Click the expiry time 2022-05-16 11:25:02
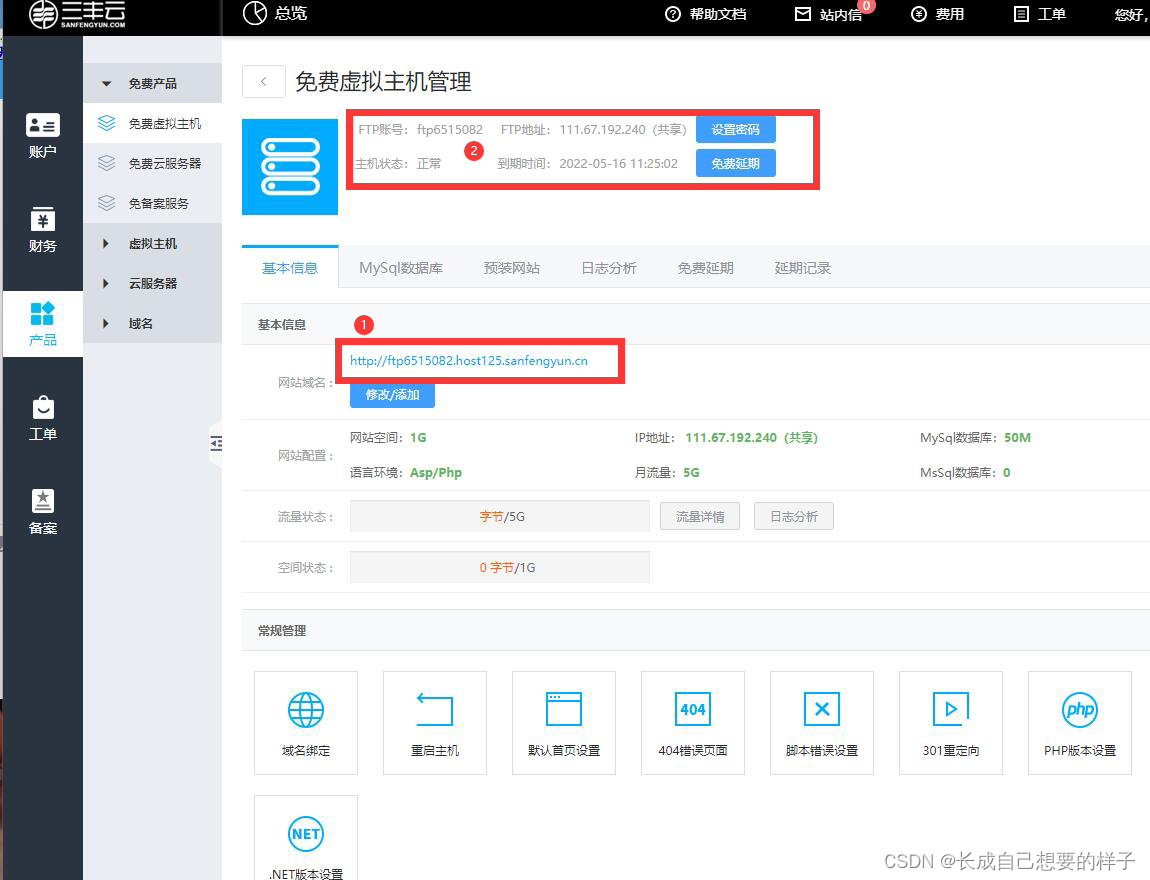Viewport: 1150px width, 880px height. pos(618,164)
